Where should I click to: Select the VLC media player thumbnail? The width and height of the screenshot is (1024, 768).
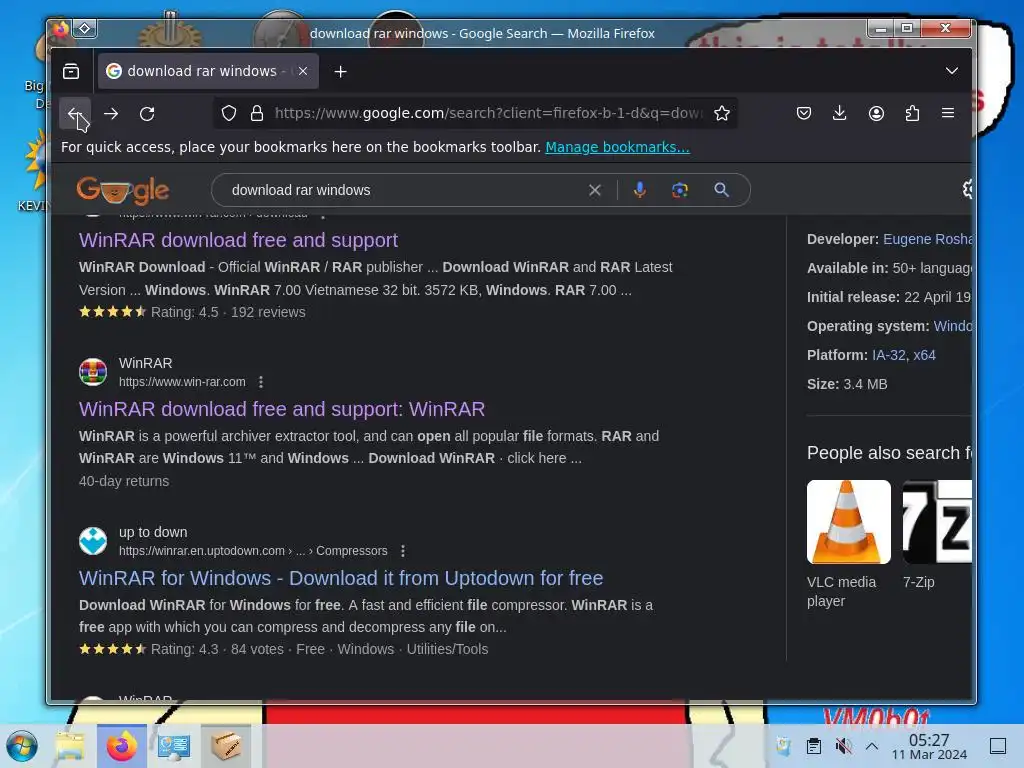pos(849,522)
